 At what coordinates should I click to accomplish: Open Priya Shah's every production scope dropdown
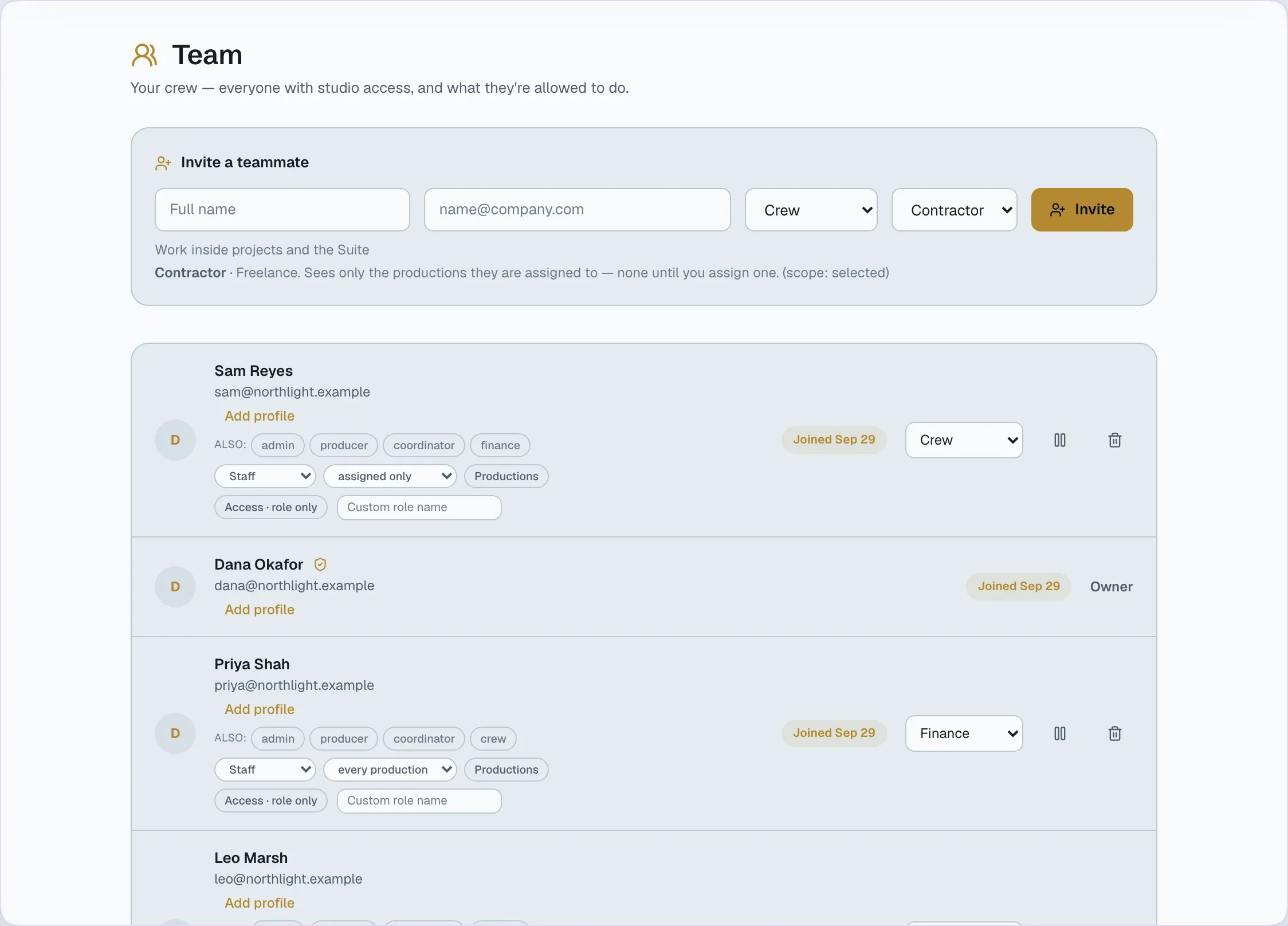click(x=390, y=770)
